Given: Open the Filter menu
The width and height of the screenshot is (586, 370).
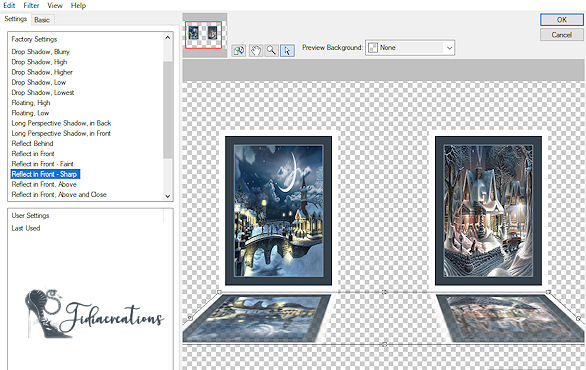Looking at the screenshot, I should (31, 5).
